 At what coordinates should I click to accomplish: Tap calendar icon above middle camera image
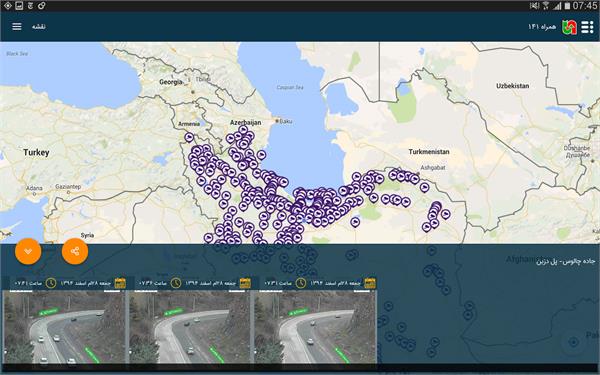(x=245, y=283)
